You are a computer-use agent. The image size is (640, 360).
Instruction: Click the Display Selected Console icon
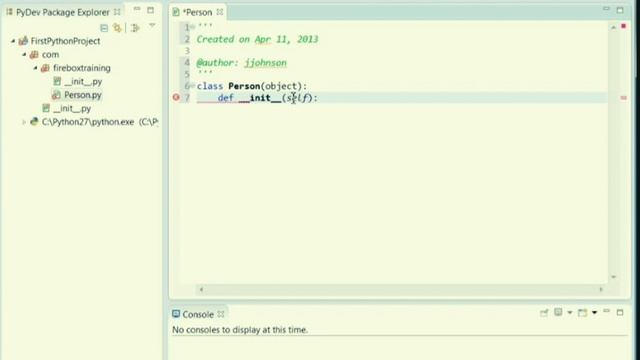(558, 312)
